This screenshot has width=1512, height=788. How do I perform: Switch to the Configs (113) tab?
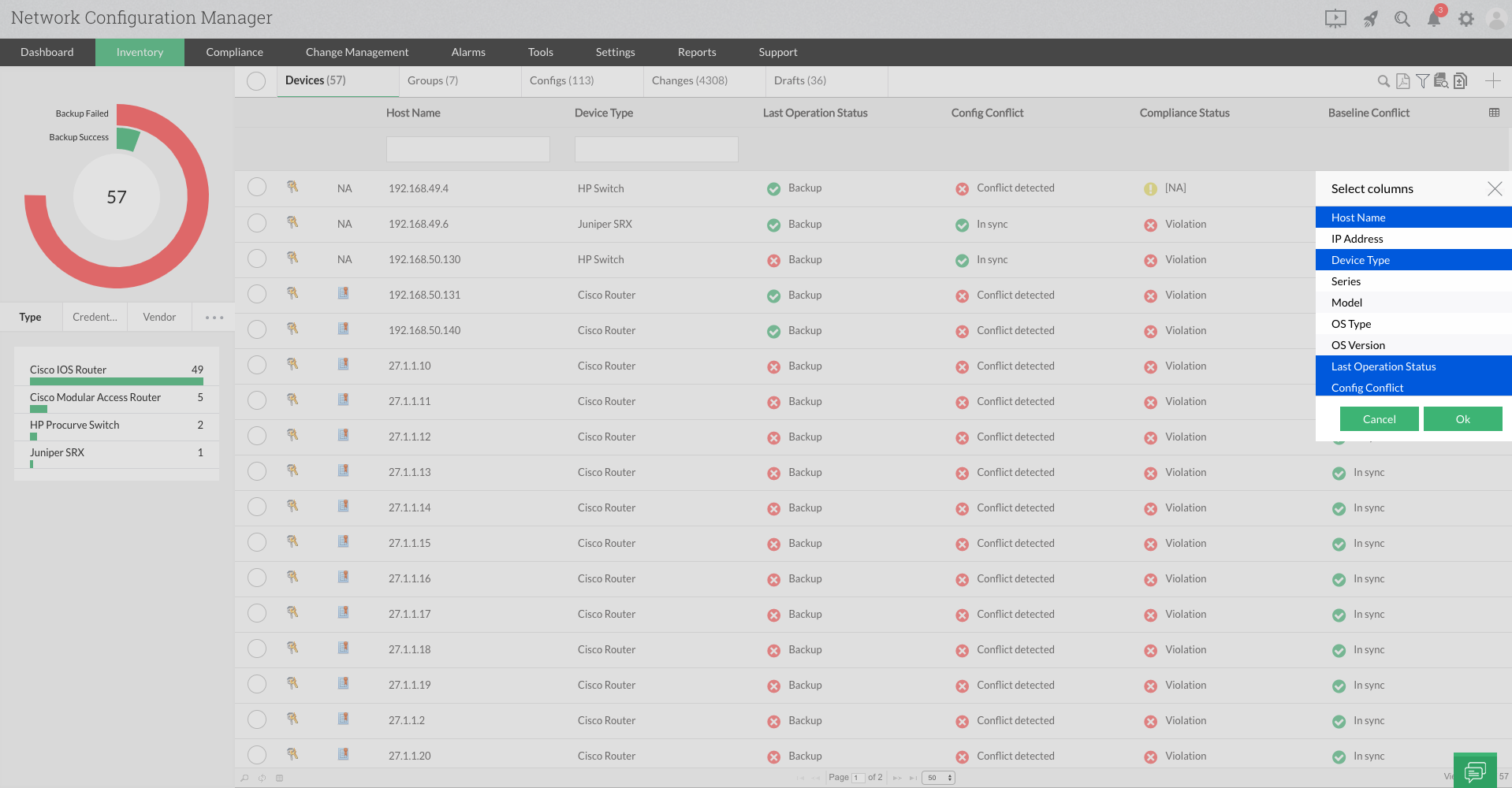(x=560, y=80)
